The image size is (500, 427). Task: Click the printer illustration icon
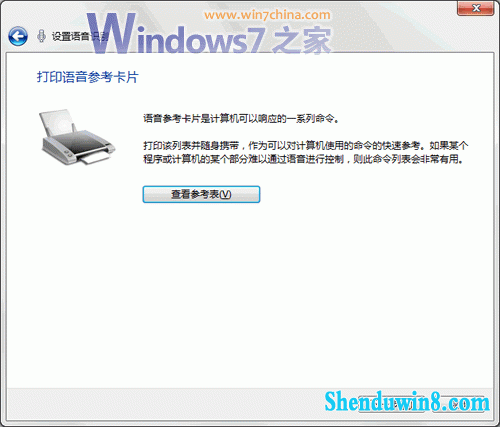click(77, 137)
